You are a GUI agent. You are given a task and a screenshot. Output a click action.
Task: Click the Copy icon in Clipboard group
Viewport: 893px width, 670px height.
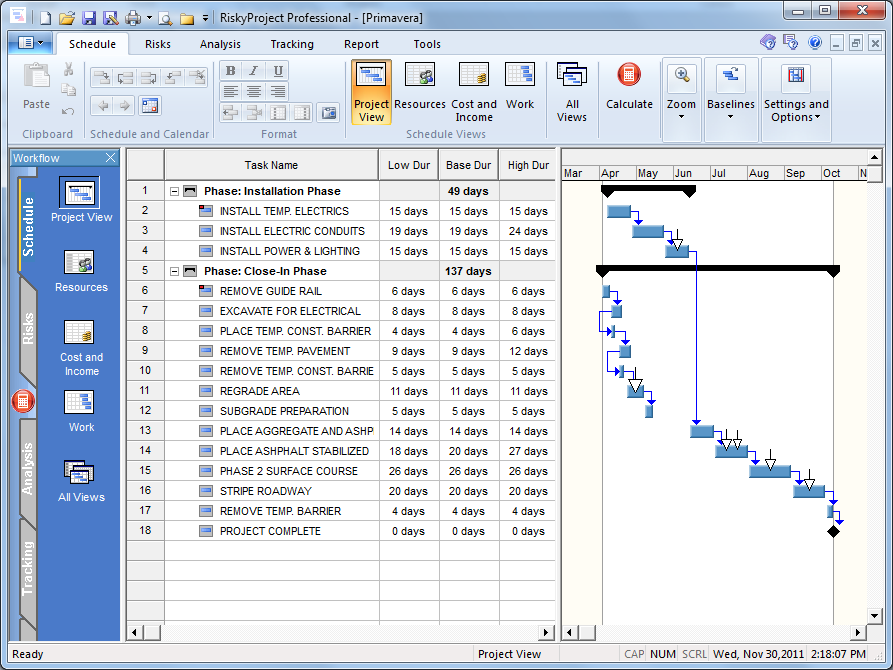click(68, 89)
